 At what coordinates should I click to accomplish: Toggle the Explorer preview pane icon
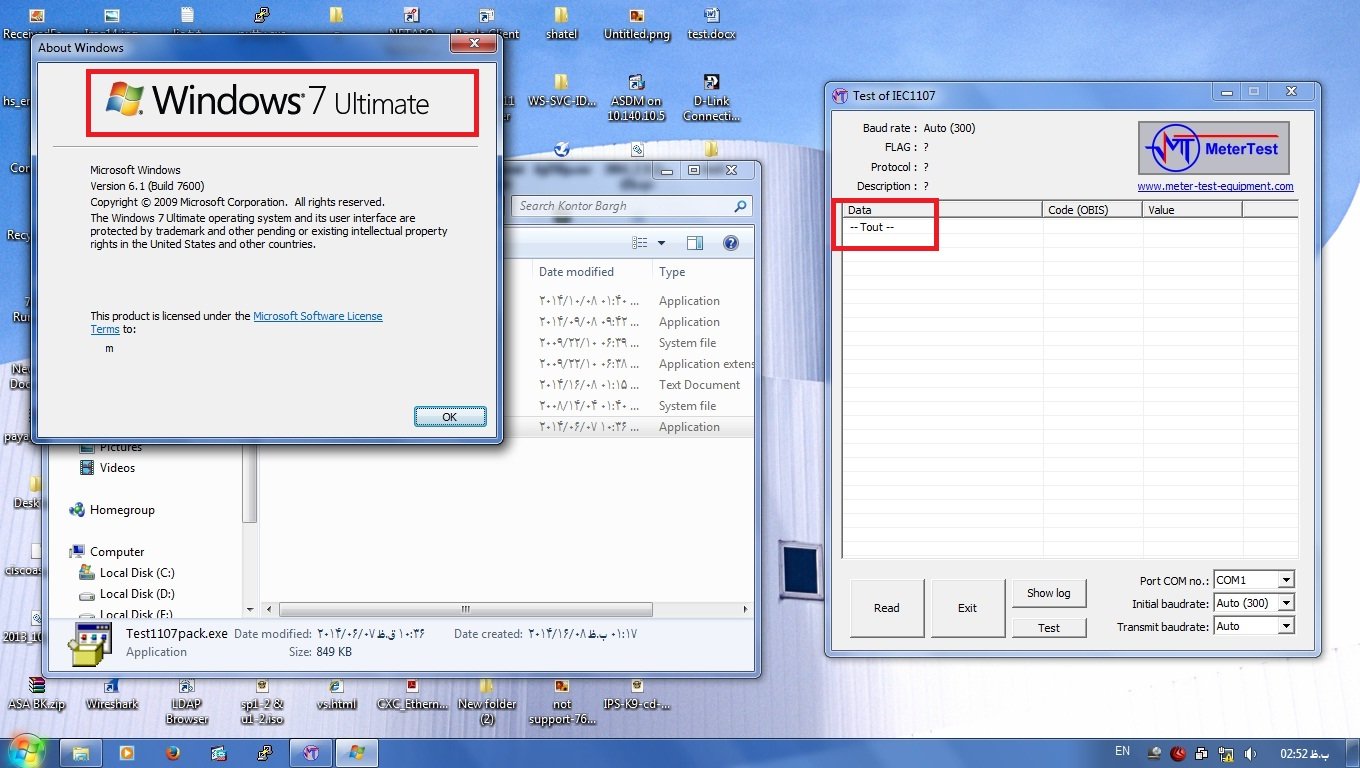(x=694, y=243)
